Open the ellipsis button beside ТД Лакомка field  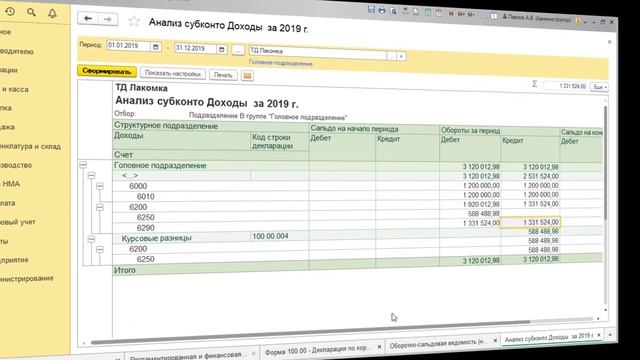[x=391, y=56]
